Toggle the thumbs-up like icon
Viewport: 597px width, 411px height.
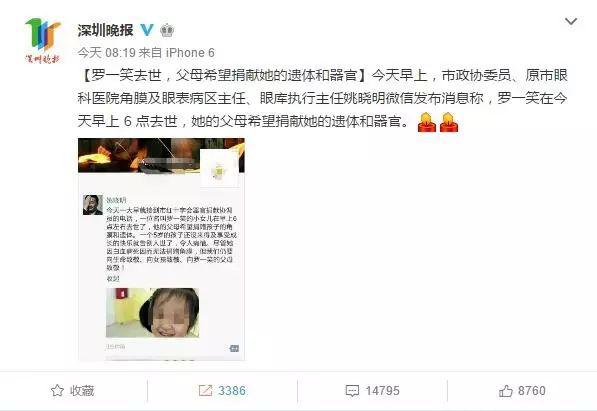(x=506, y=390)
